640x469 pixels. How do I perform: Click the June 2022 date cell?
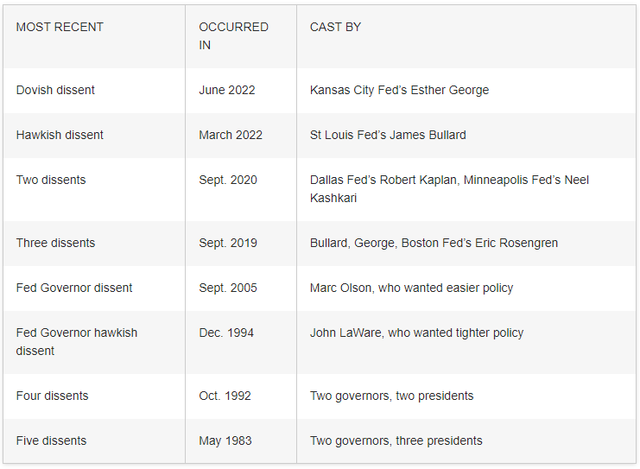click(227, 90)
